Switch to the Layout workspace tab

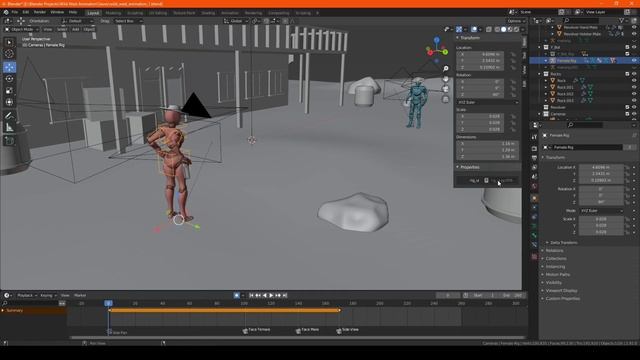click(x=93, y=13)
